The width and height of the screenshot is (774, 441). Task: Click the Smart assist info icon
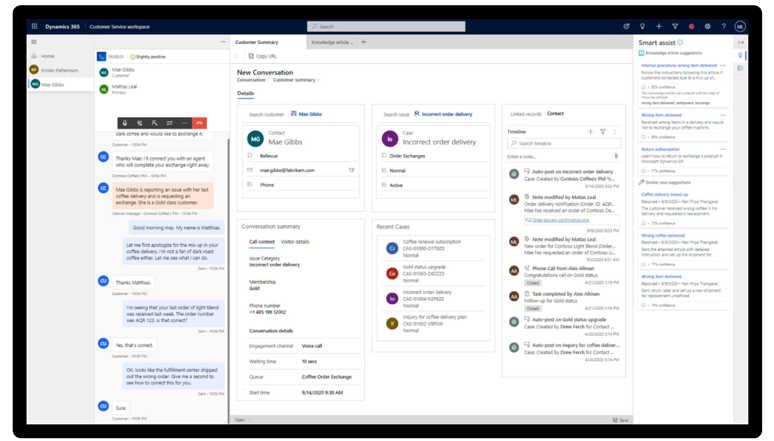coord(680,42)
